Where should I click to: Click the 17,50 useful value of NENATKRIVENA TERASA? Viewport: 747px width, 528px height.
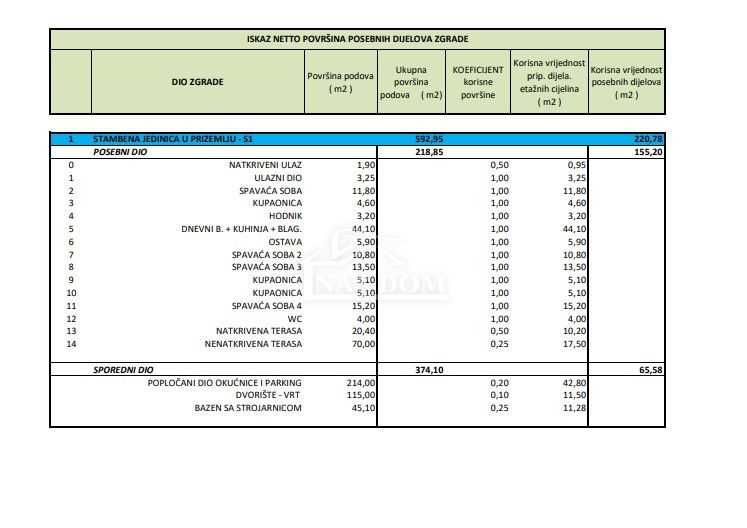(574, 344)
